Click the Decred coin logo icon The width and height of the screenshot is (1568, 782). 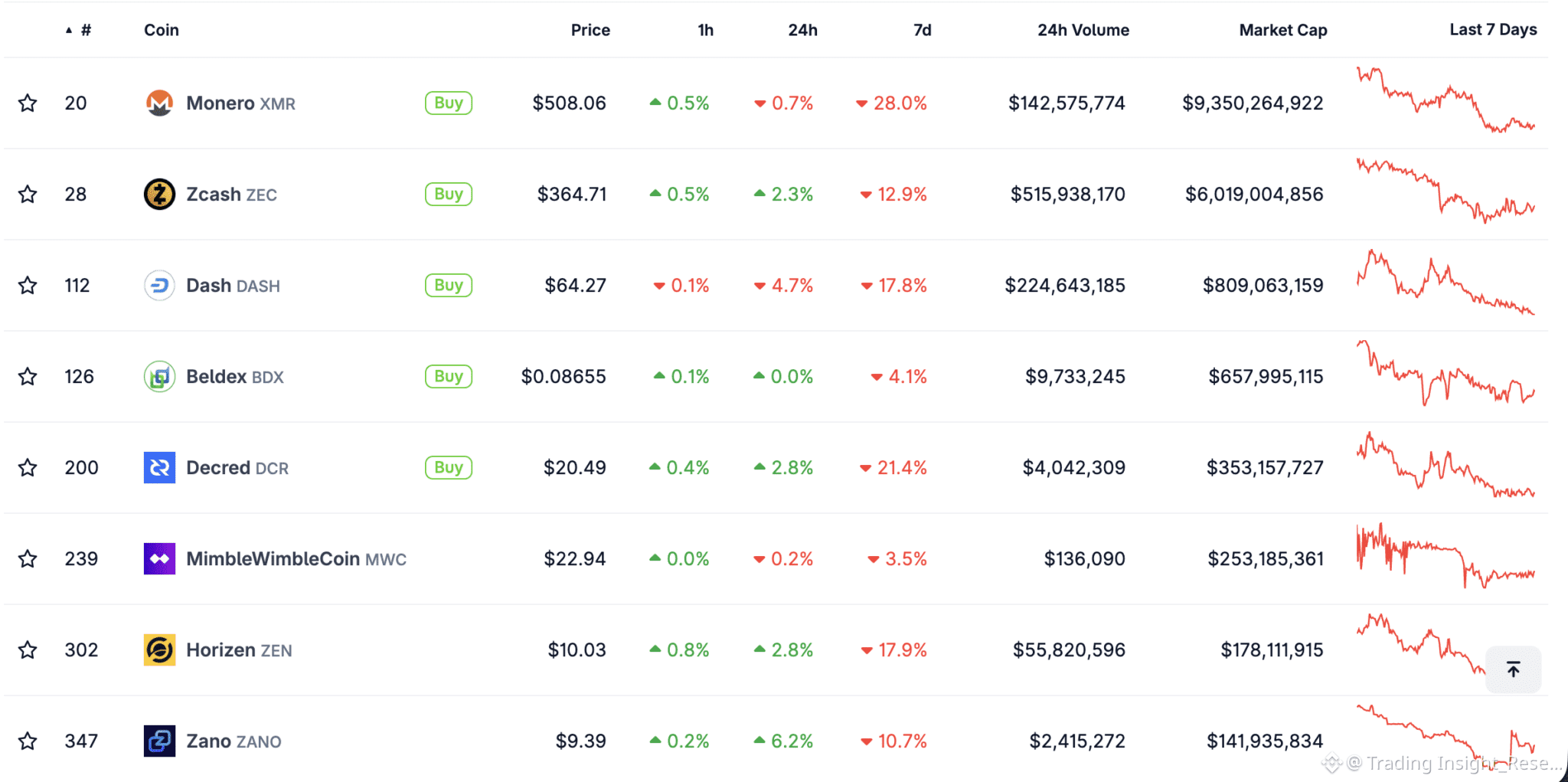tap(159, 468)
